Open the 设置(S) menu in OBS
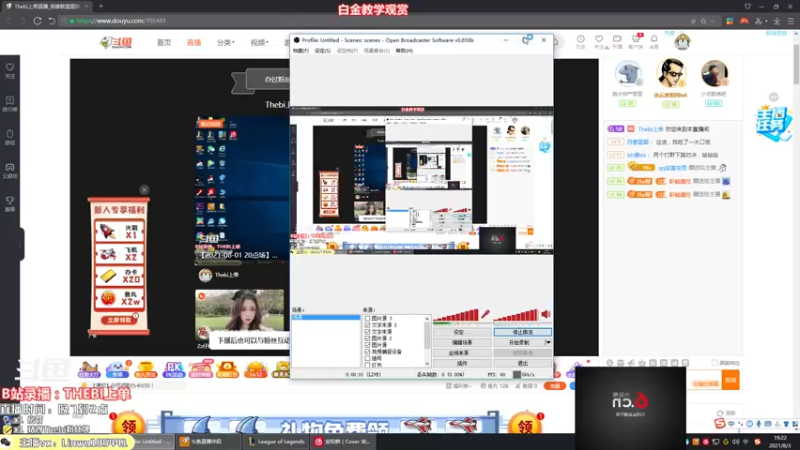 (x=322, y=51)
